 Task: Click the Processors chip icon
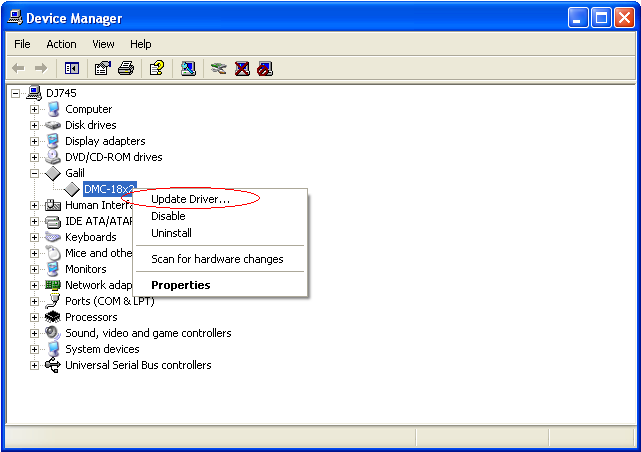click(53, 317)
